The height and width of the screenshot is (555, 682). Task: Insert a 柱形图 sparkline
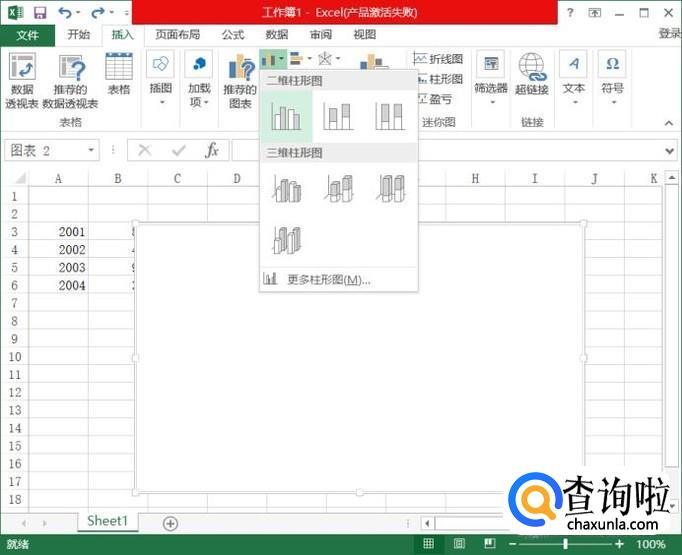coord(440,79)
